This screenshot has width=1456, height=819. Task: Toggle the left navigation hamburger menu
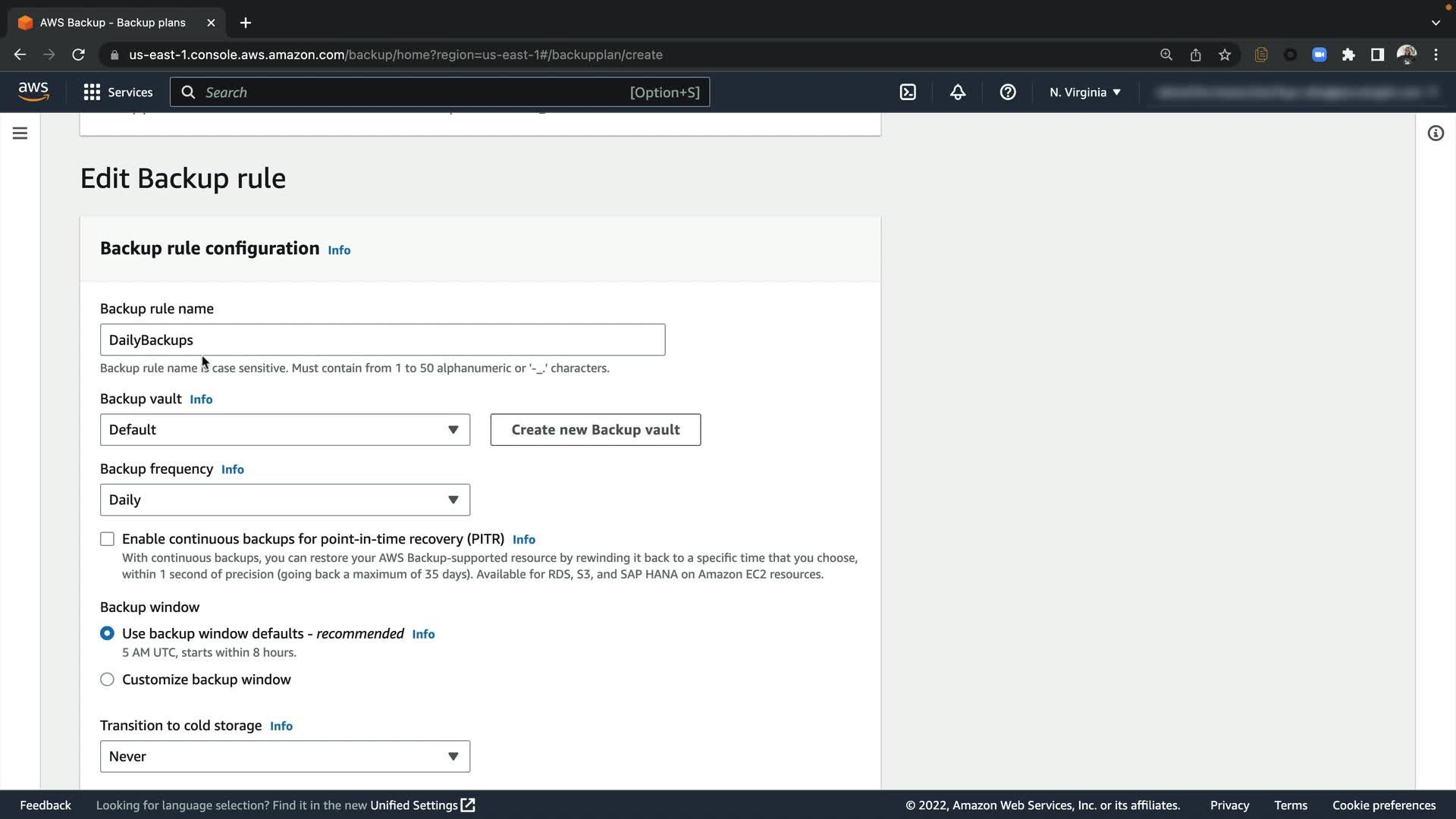click(x=20, y=133)
